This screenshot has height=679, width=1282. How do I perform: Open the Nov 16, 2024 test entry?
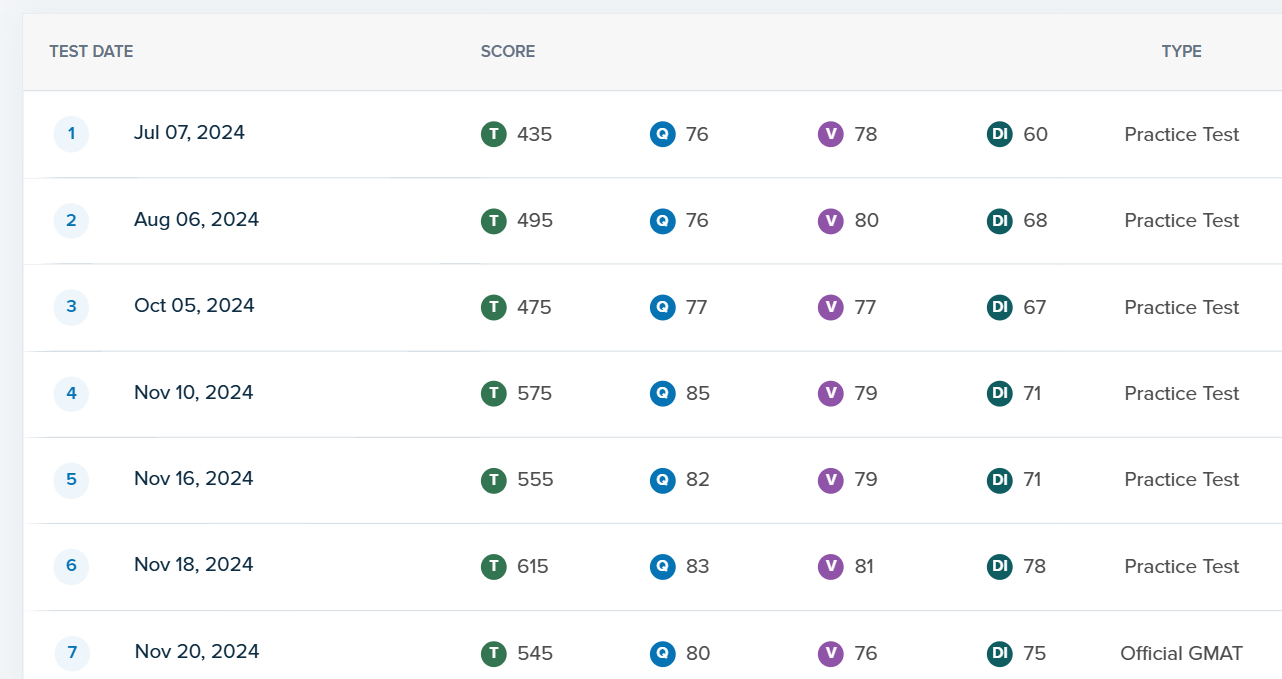pyautogui.click(x=193, y=479)
